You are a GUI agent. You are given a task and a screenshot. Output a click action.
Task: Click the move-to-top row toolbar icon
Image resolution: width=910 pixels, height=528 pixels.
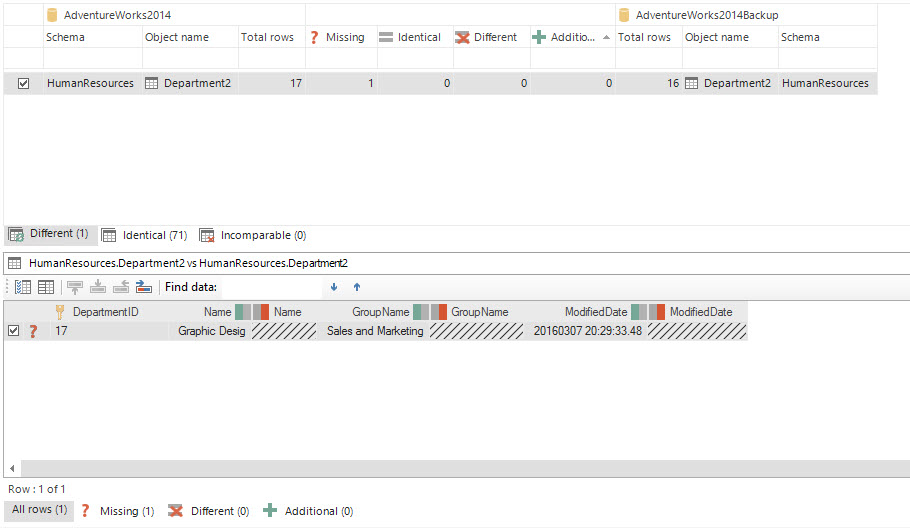75,287
